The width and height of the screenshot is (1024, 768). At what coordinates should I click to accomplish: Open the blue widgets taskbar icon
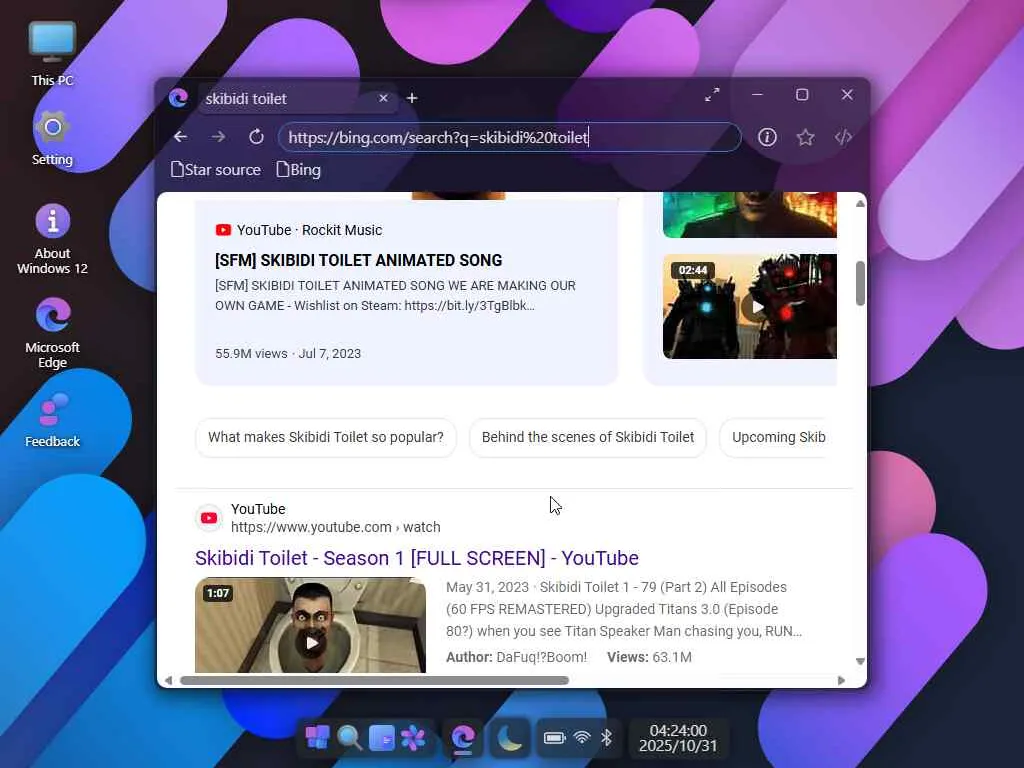click(381, 738)
